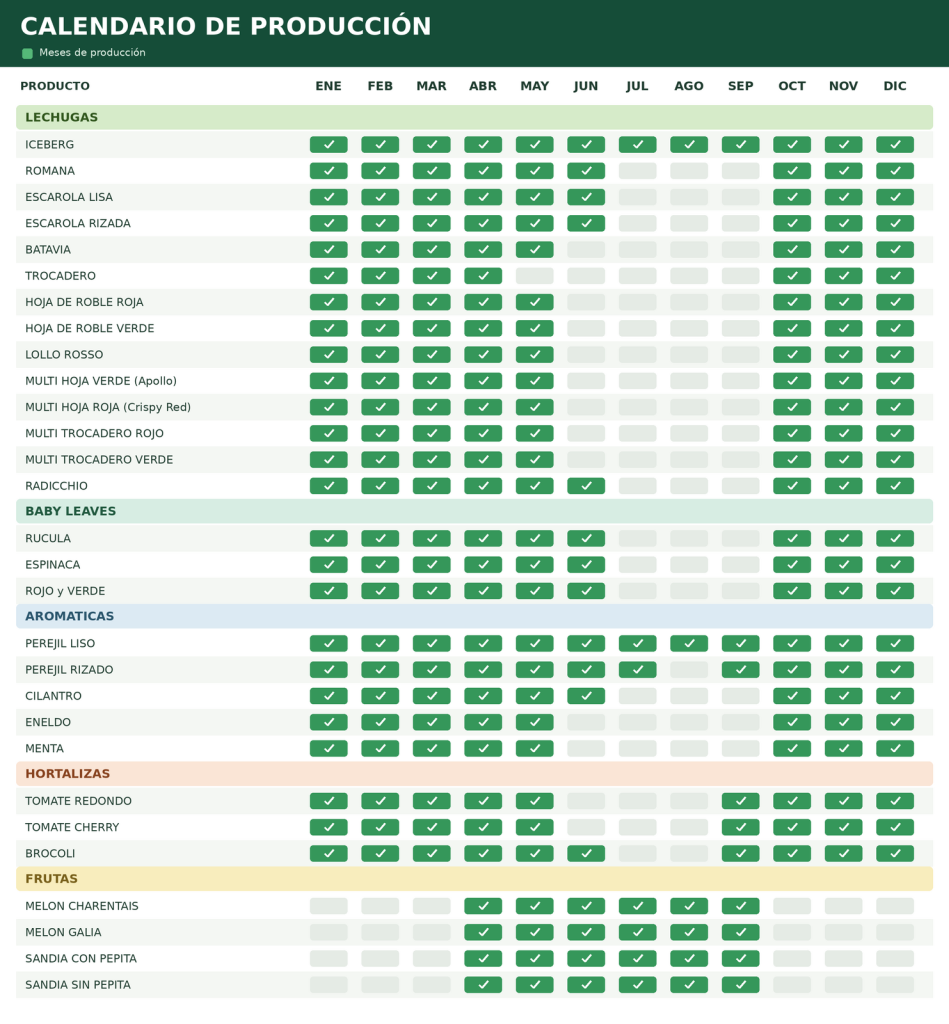This screenshot has height=1024, width=949.
Task: Click the AROMATICAS category header
Action: (474, 616)
